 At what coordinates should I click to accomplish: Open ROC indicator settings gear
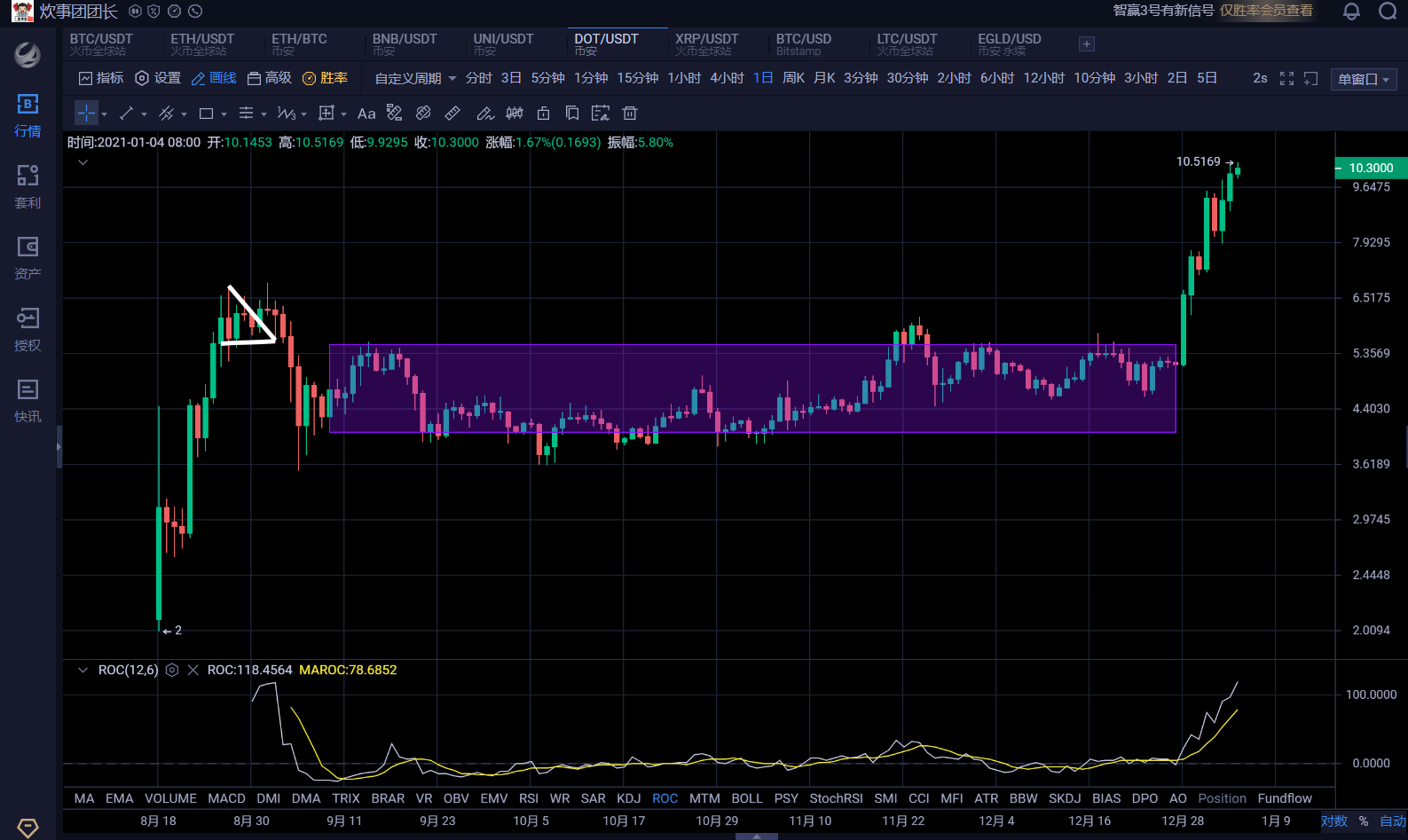click(172, 671)
